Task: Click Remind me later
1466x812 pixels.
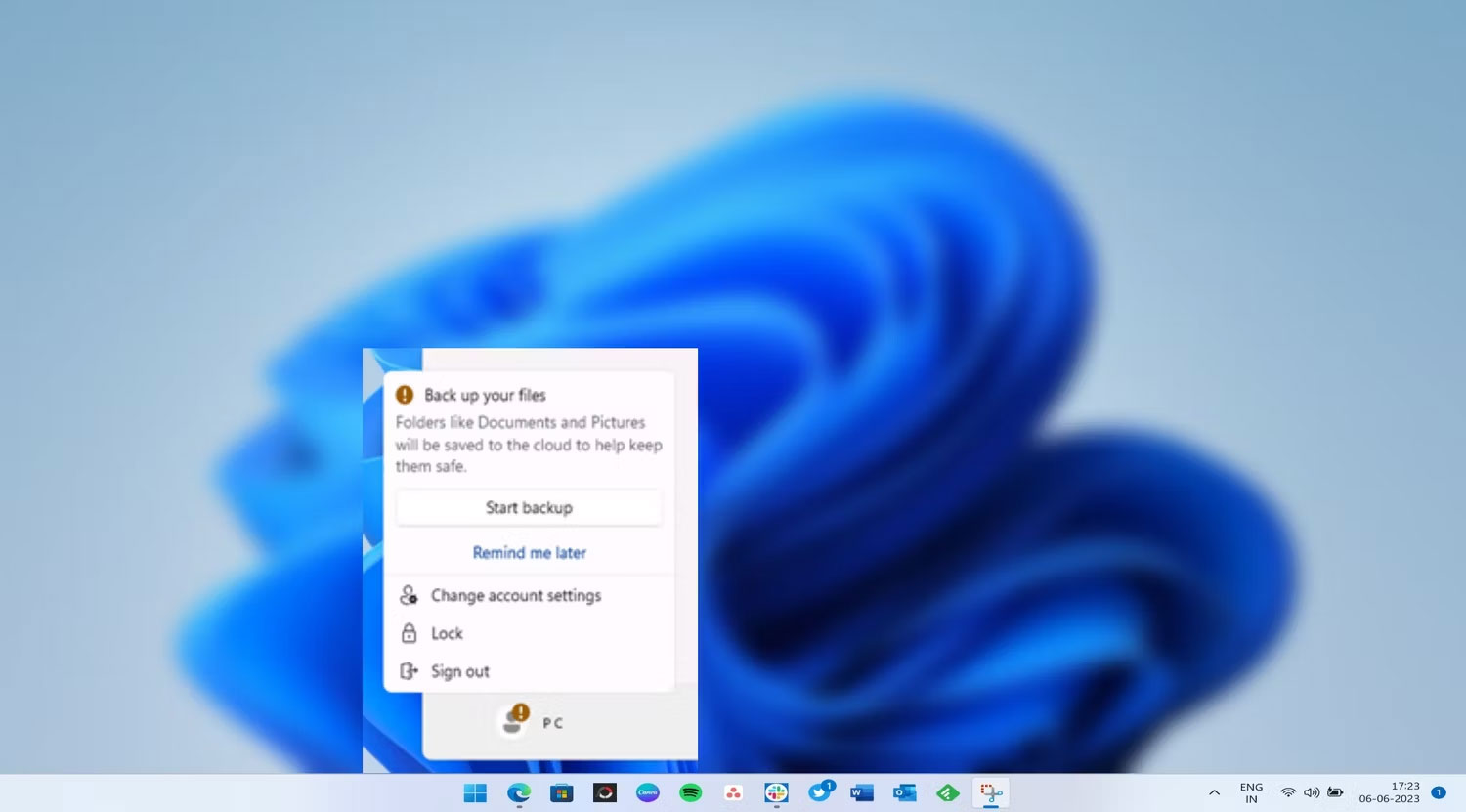Action: [x=529, y=552]
